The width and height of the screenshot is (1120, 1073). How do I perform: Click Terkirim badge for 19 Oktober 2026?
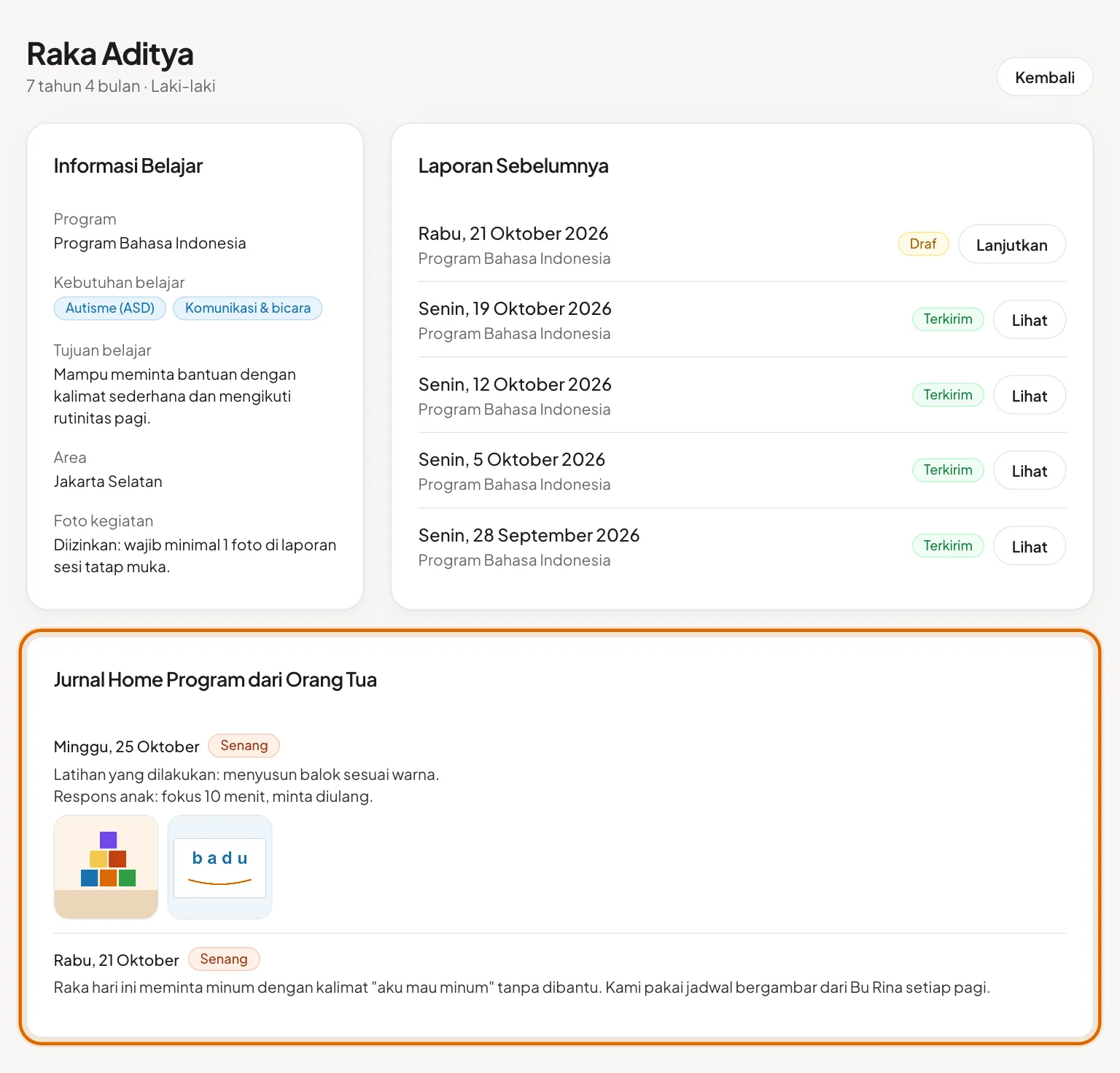point(948,319)
